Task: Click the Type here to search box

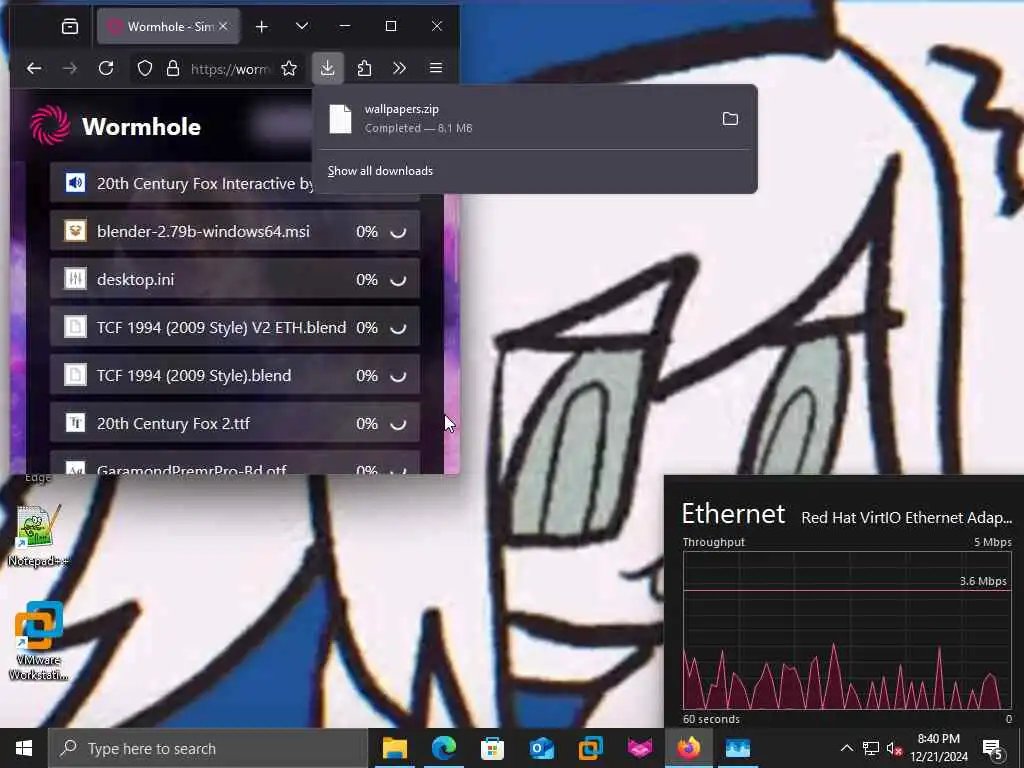Action: (208, 748)
